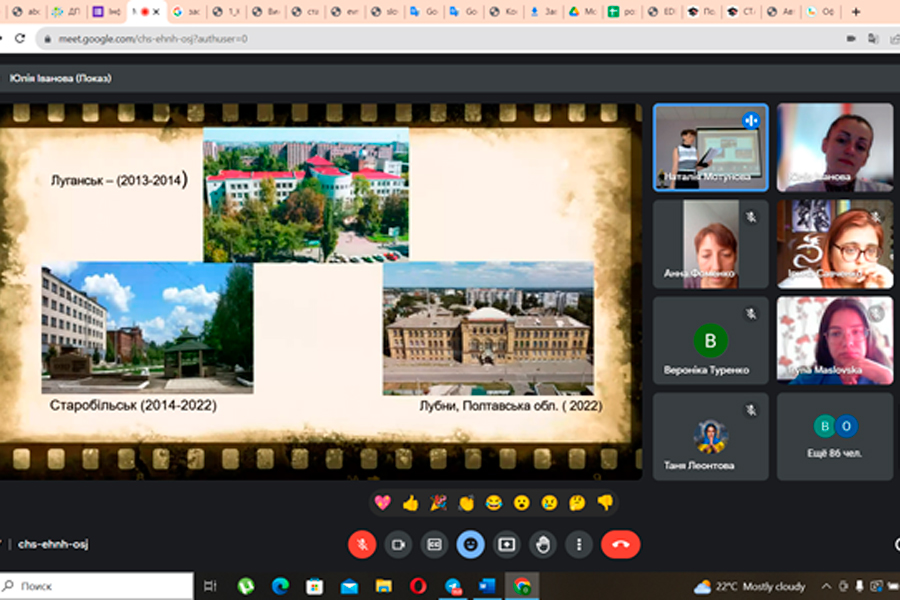Screen dimensions: 900x600
Task: Click Наталія Мотунова's video tile
Action: pos(710,147)
